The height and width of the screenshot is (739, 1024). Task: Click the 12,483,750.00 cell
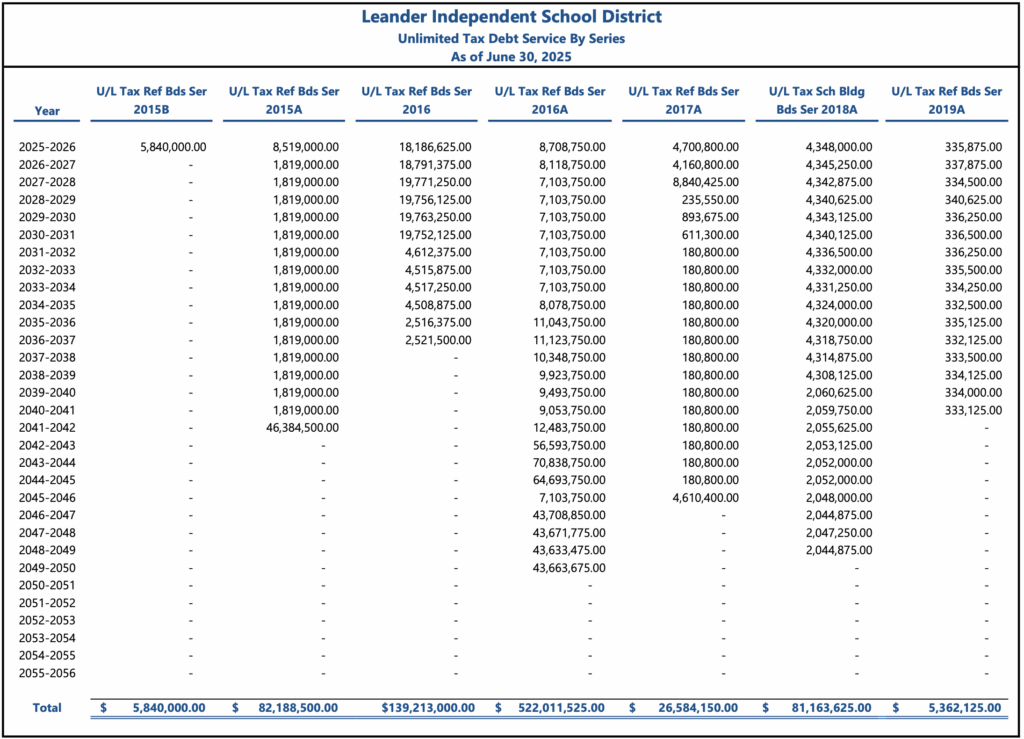tap(569, 428)
